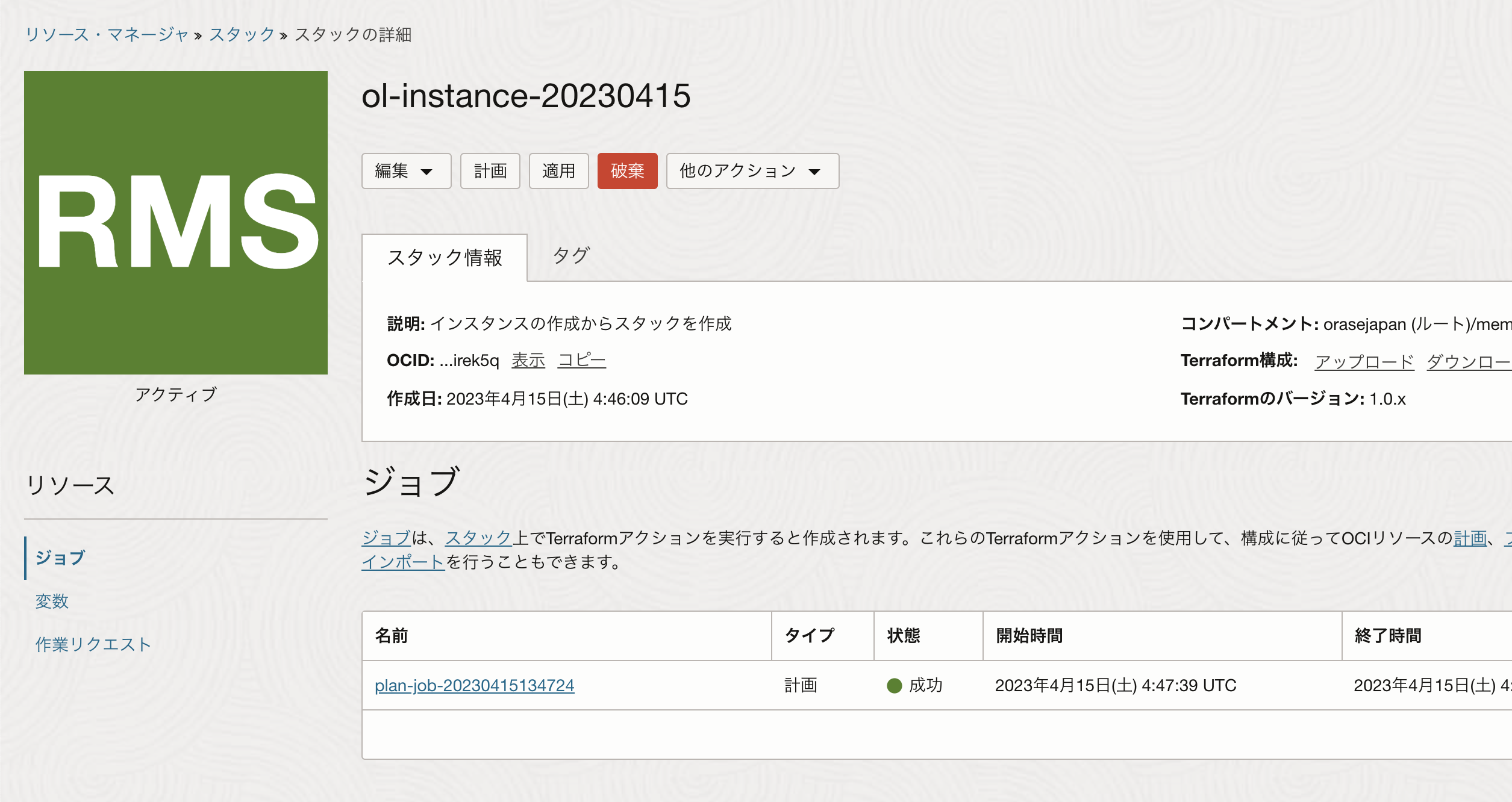Click 表示 to reveal the OCID

click(528, 360)
